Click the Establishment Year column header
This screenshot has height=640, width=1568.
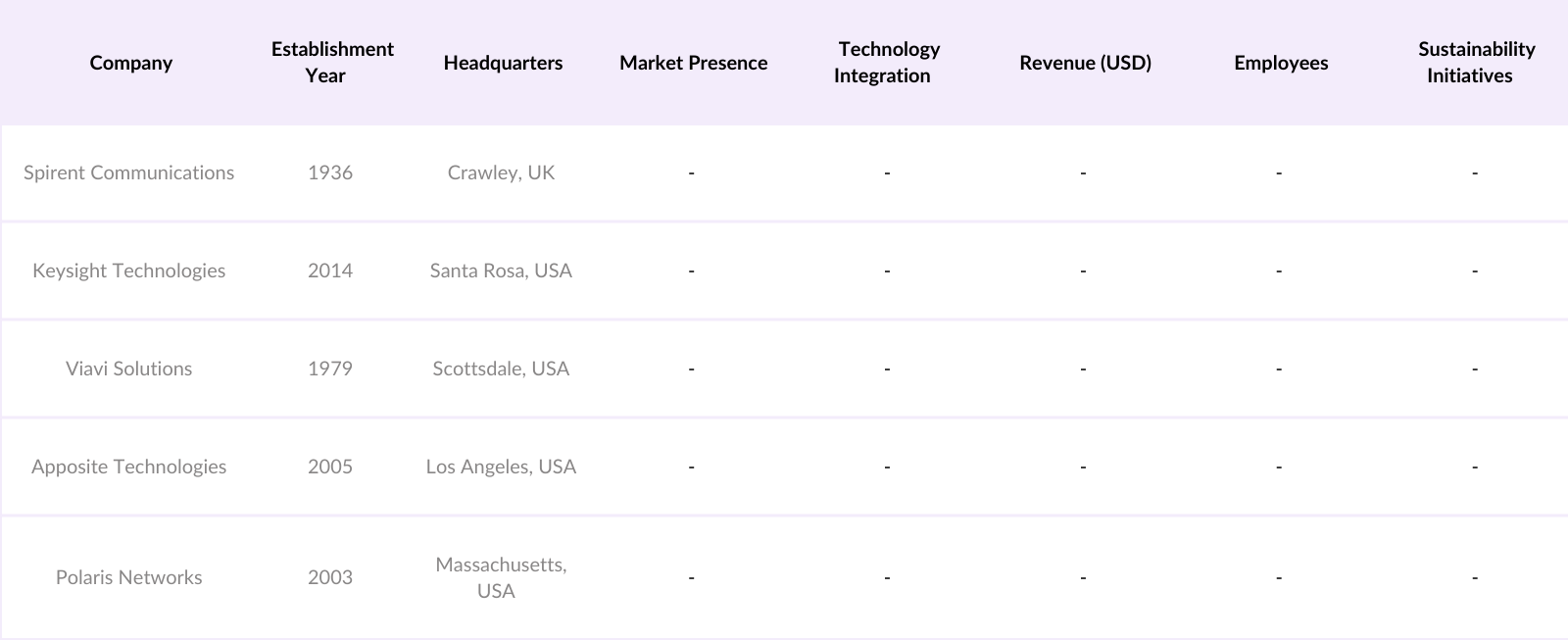[x=332, y=63]
